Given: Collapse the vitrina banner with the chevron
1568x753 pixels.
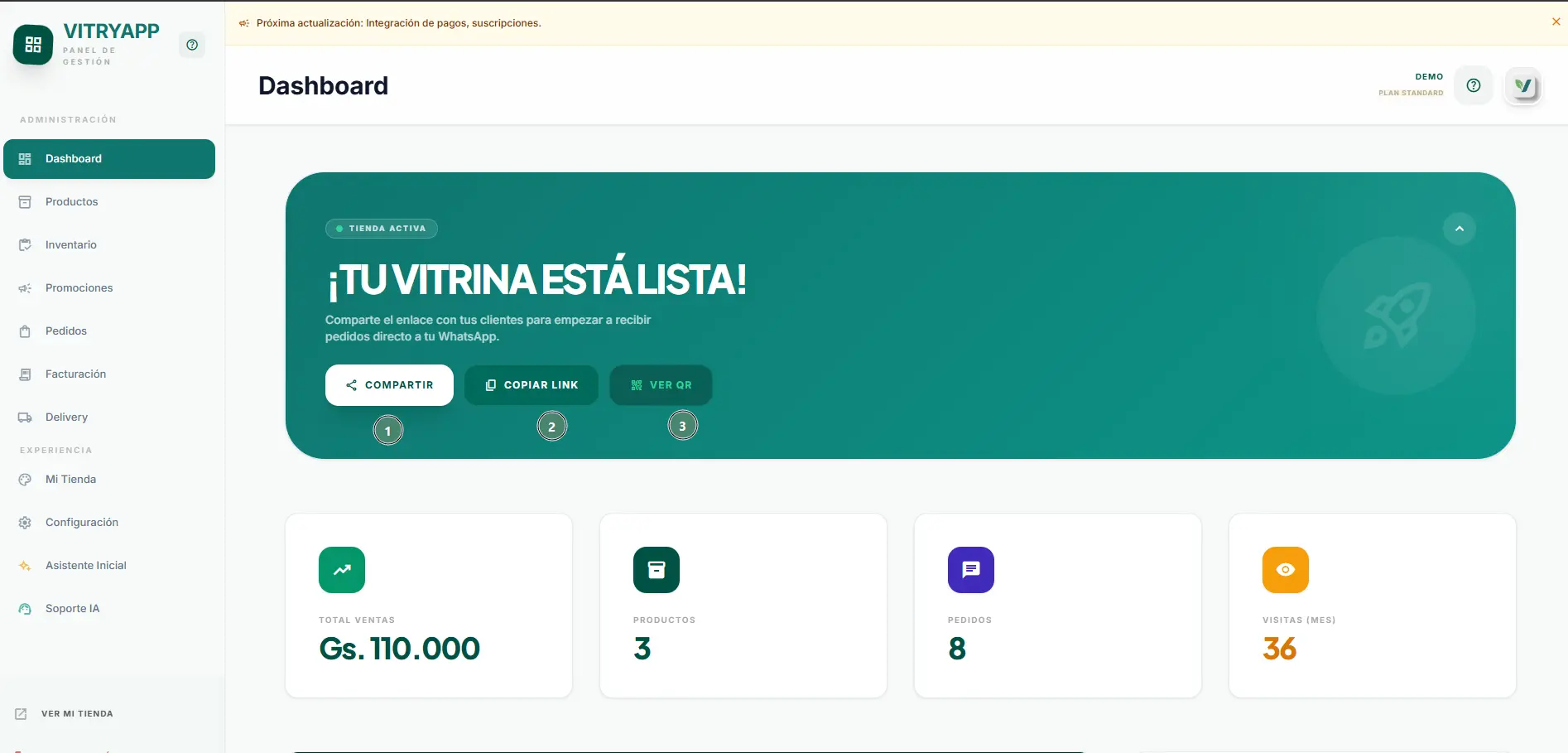Looking at the screenshot, I should point(1460,229).
